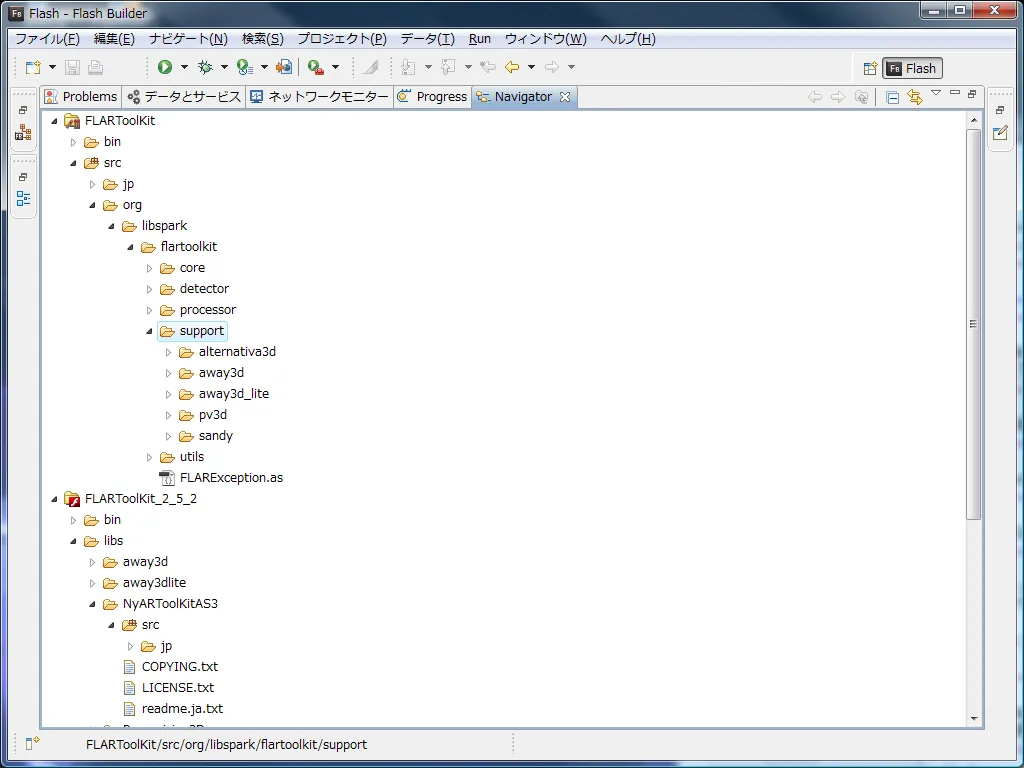Click the Debug bug icon
Viewport: 1024px width, 768px height.
[x=205, y=67]
